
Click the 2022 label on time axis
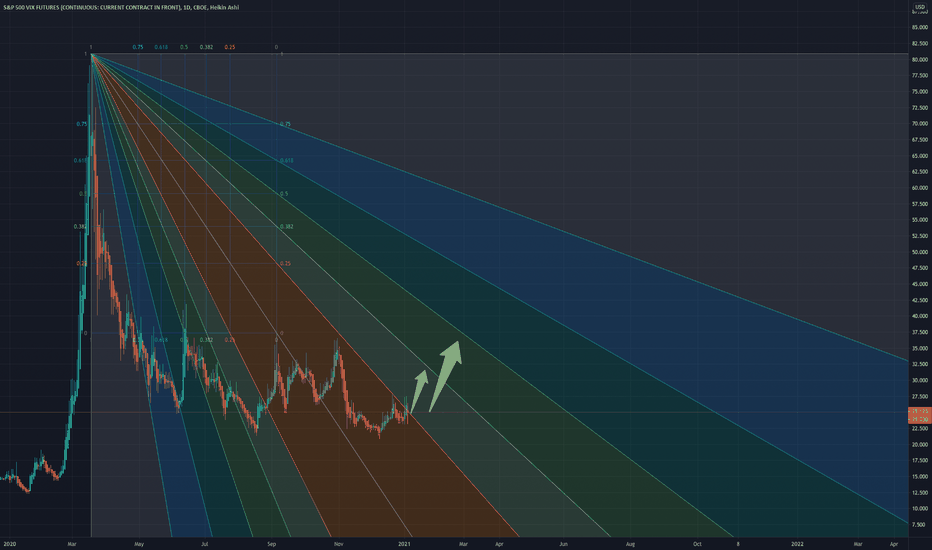tap(797, 544)
